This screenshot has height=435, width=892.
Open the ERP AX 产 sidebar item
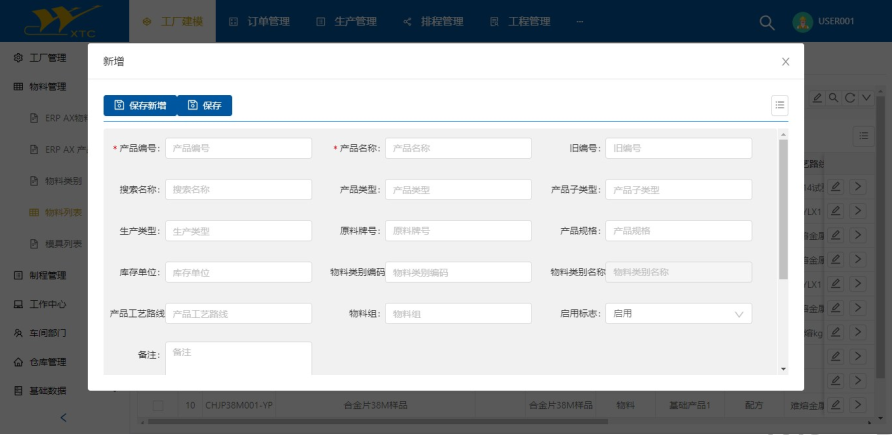pyautogui.click(x=59, y=150)
